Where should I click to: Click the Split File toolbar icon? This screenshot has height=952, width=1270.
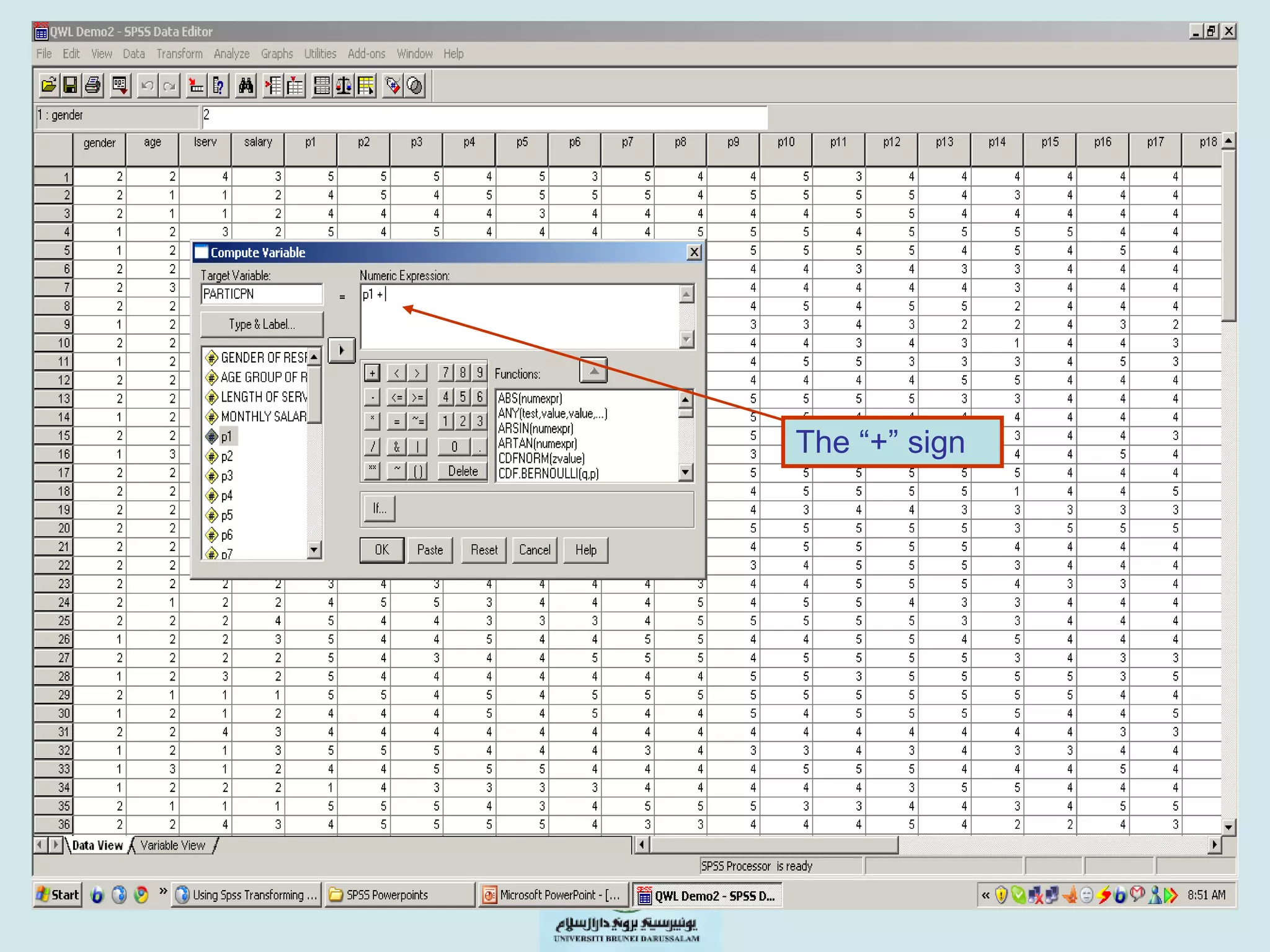click(x=322, y=86)
